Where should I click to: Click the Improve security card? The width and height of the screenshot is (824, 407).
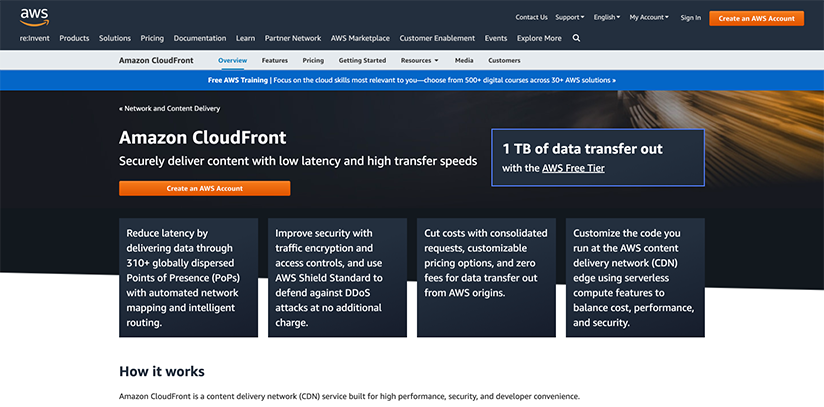click(x=337, y=278)
